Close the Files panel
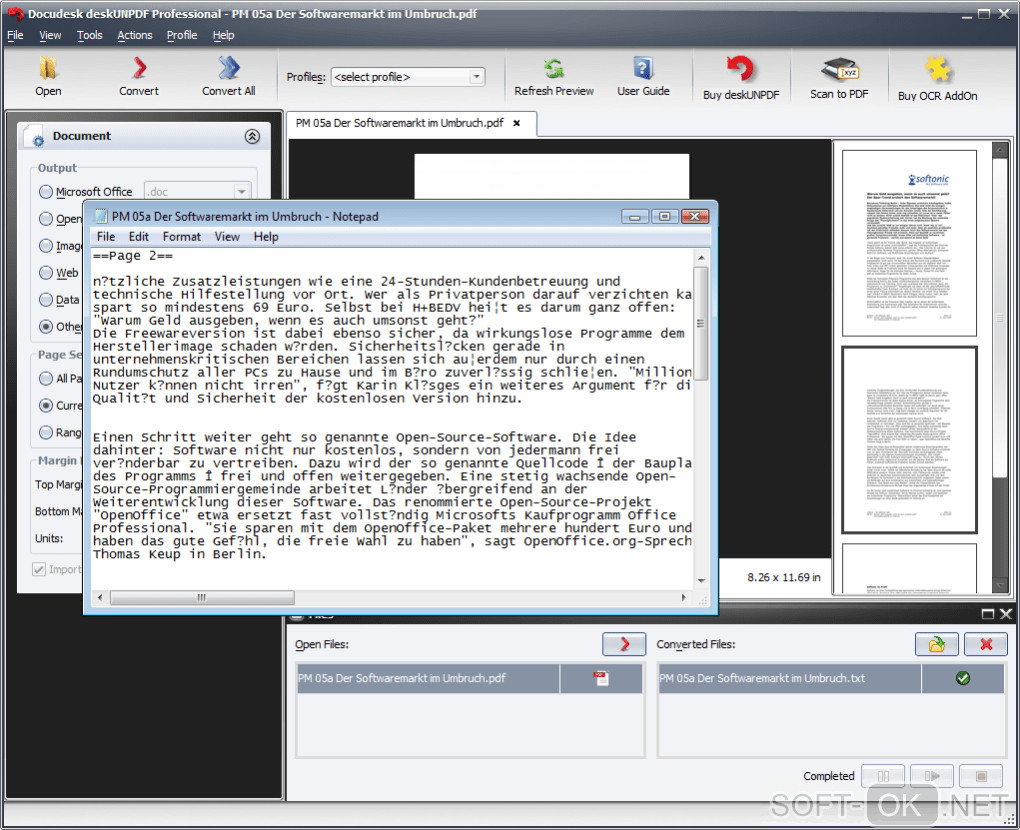The image size is (1020, 830). (1006, 614)
